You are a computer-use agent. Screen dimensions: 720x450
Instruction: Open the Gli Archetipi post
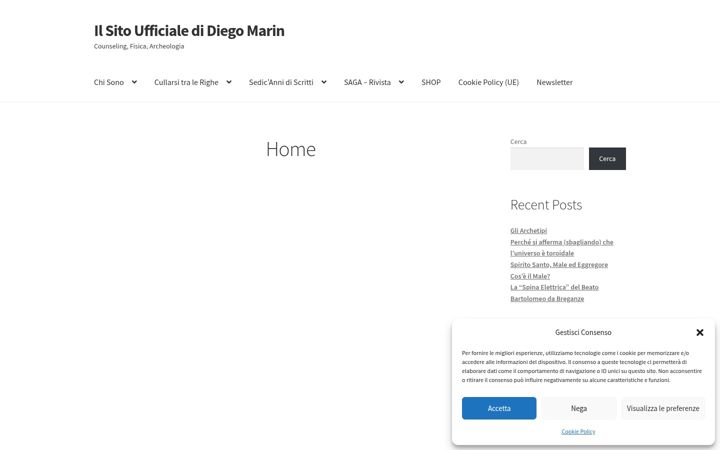pos(529,231)
